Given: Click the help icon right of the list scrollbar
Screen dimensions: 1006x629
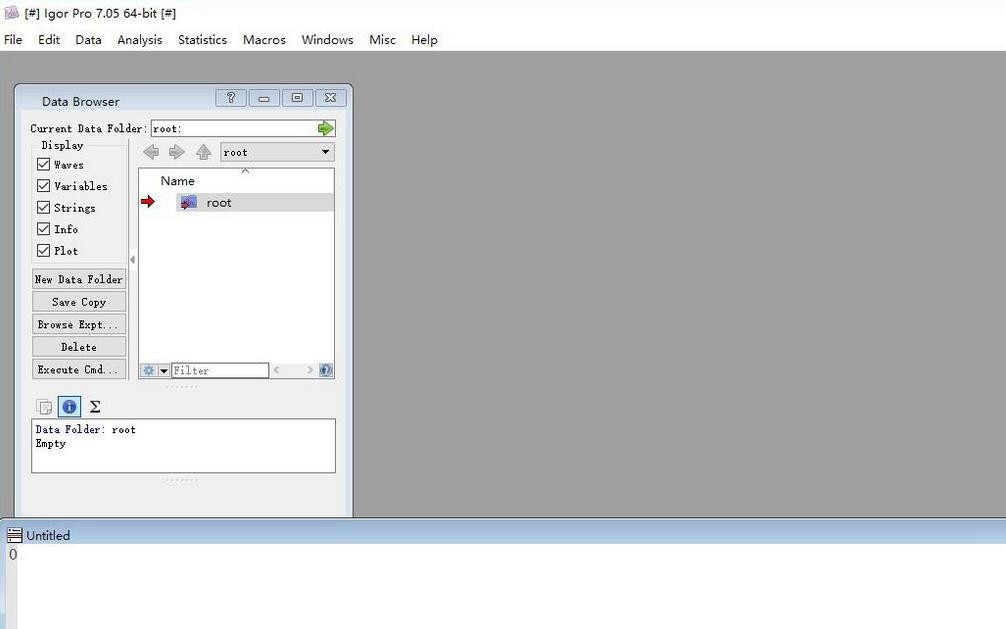Looking at the screenshot, I should click(326, 370).
